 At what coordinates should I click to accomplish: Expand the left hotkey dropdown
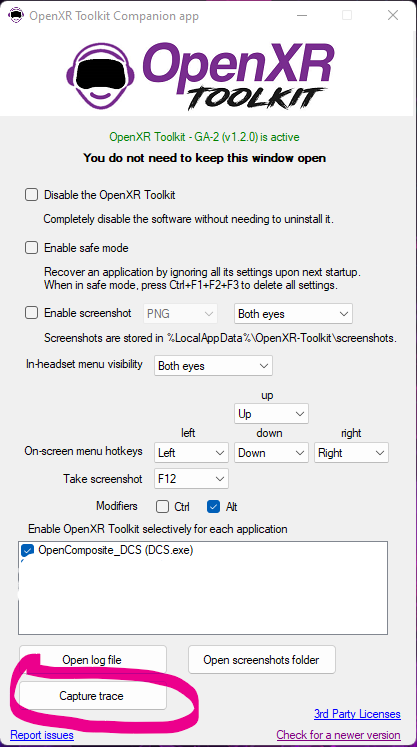[191, 453]
